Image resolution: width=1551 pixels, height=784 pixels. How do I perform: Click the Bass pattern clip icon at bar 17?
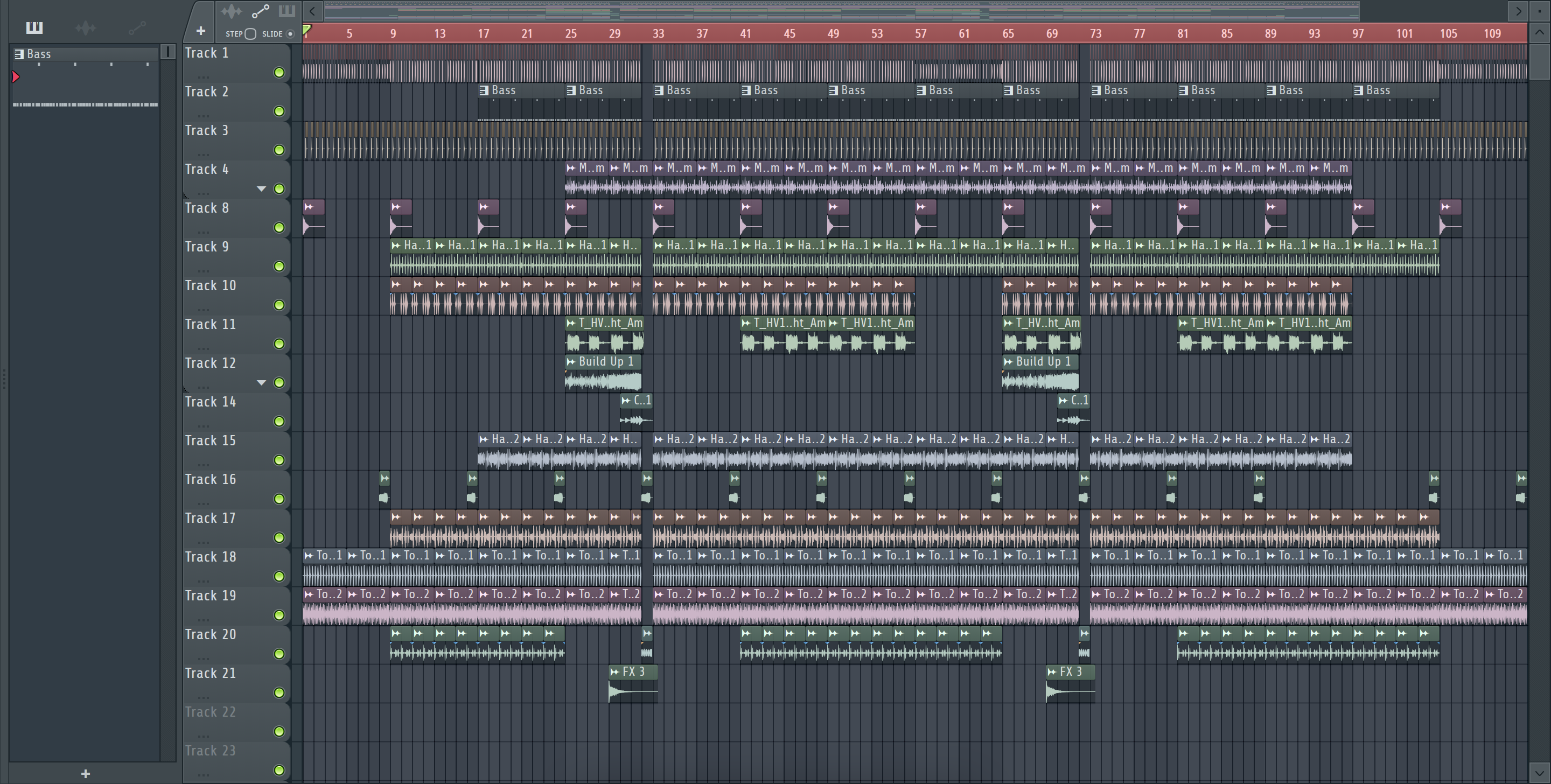pyautogui.click(x=484, y=90)
